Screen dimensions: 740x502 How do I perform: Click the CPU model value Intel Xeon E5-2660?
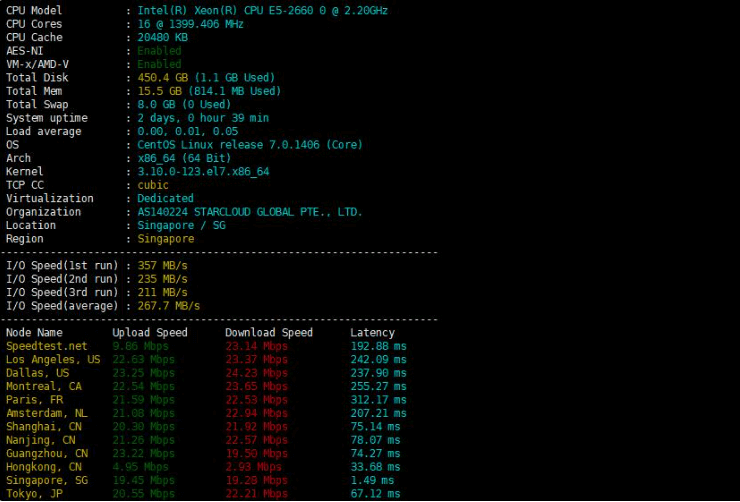(262, 10)
